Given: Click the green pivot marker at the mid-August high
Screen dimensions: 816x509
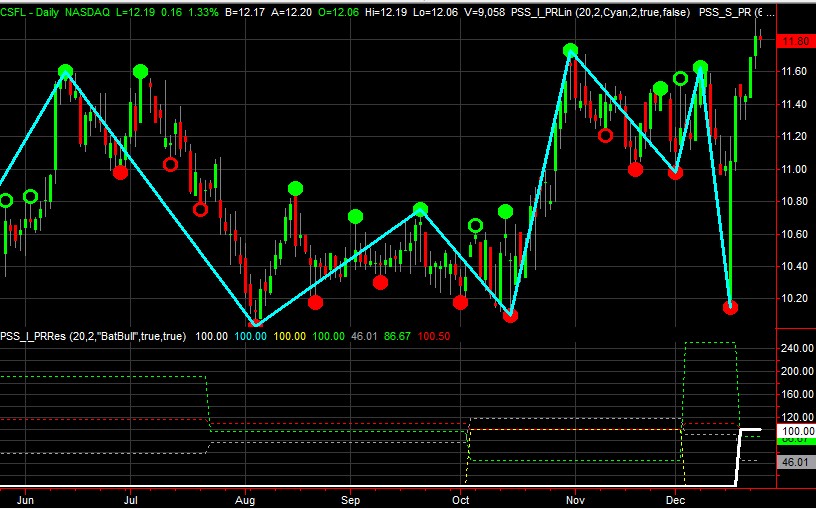Looking at the screenshot, I should [295, 188].
